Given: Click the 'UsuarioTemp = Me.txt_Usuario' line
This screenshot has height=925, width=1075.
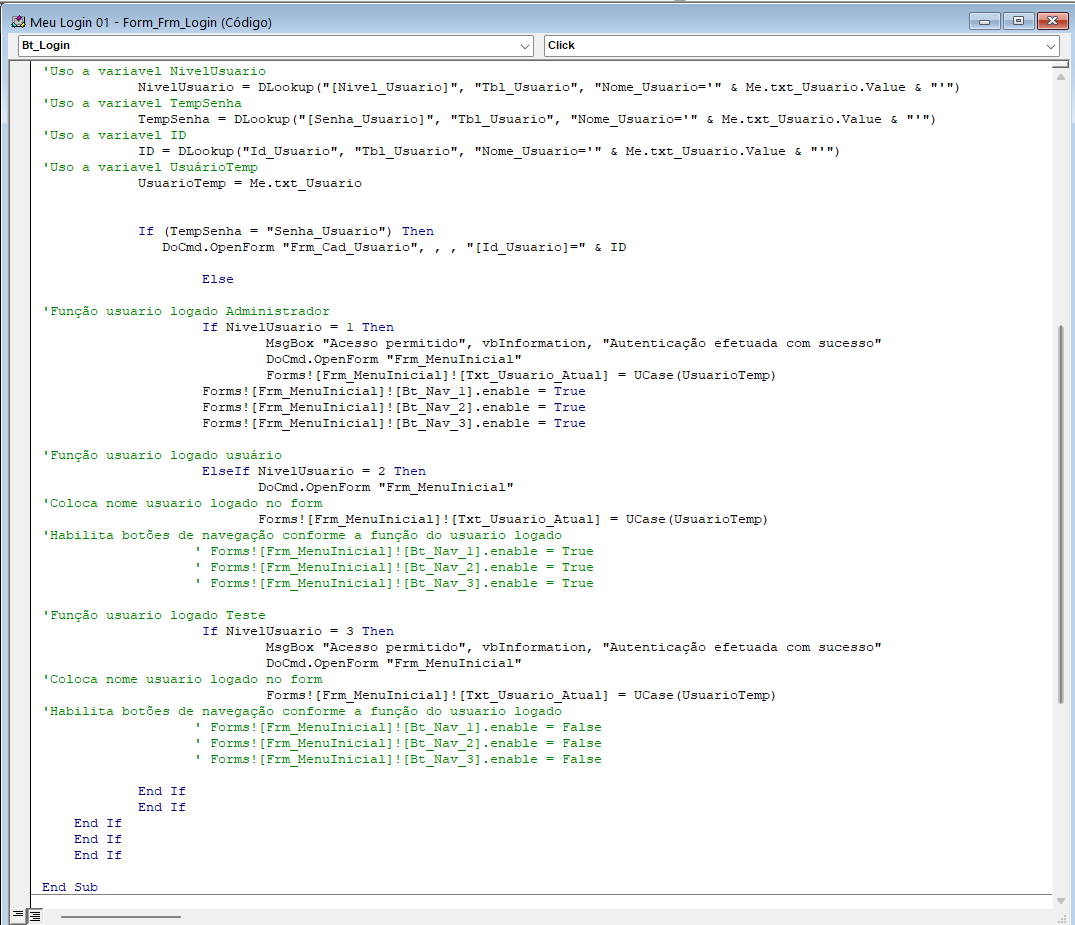Looking at the screenshot, I should click(250, 183).
